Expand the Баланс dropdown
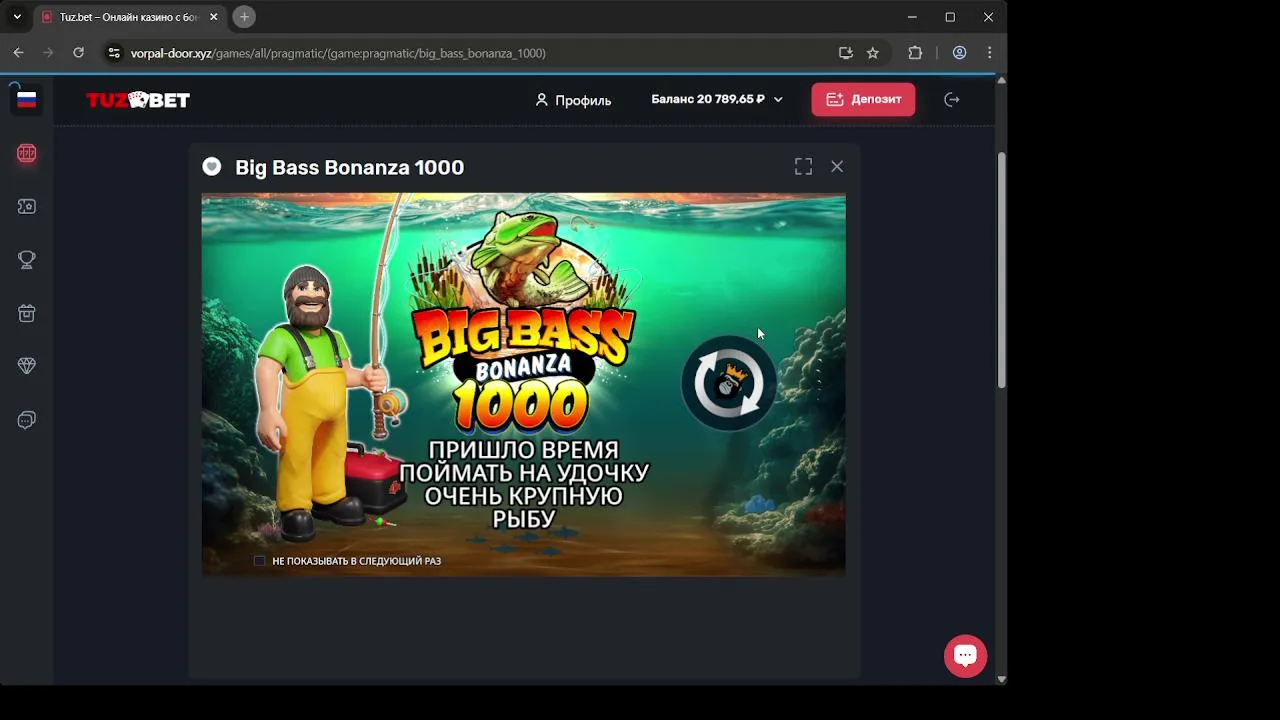Viewport: 1280px width, 720px height. point(717,99)
